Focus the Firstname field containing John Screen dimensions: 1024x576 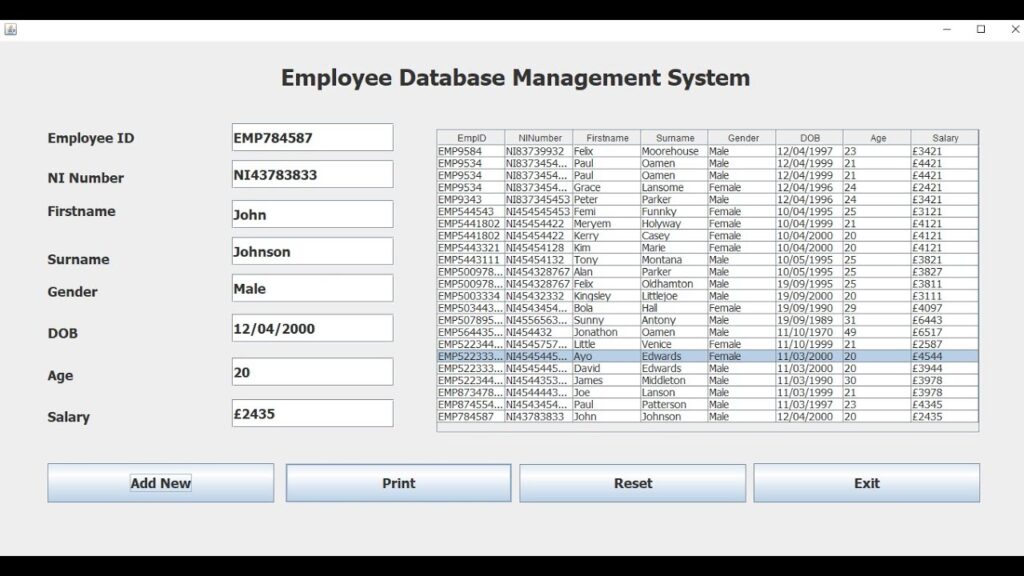313,214
